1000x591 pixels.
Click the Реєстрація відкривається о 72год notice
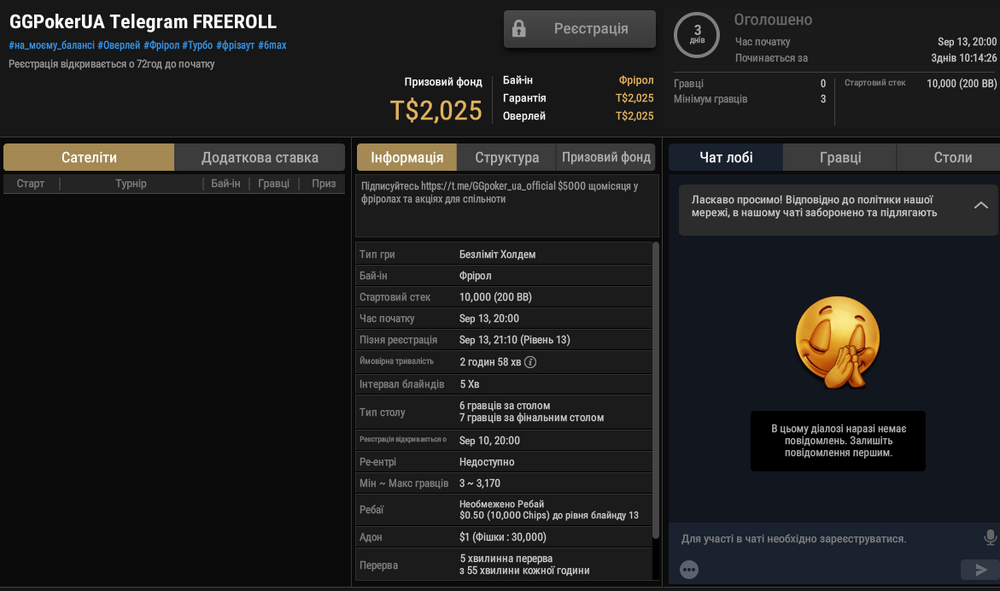point(112,64)
